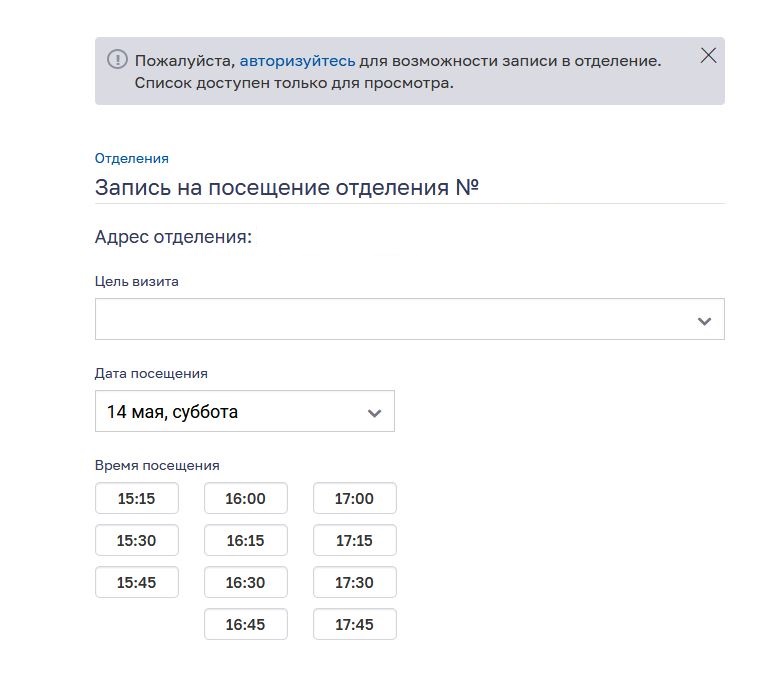Go to Отделения breadcrumb link
This screenshot has width=782, height=678.
(132, 158)
